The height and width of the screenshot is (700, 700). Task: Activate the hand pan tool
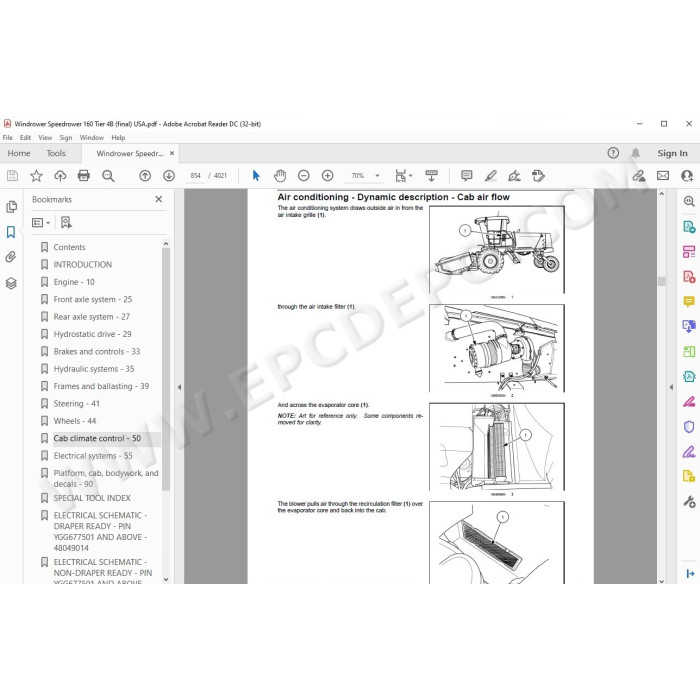click(280, 176)
